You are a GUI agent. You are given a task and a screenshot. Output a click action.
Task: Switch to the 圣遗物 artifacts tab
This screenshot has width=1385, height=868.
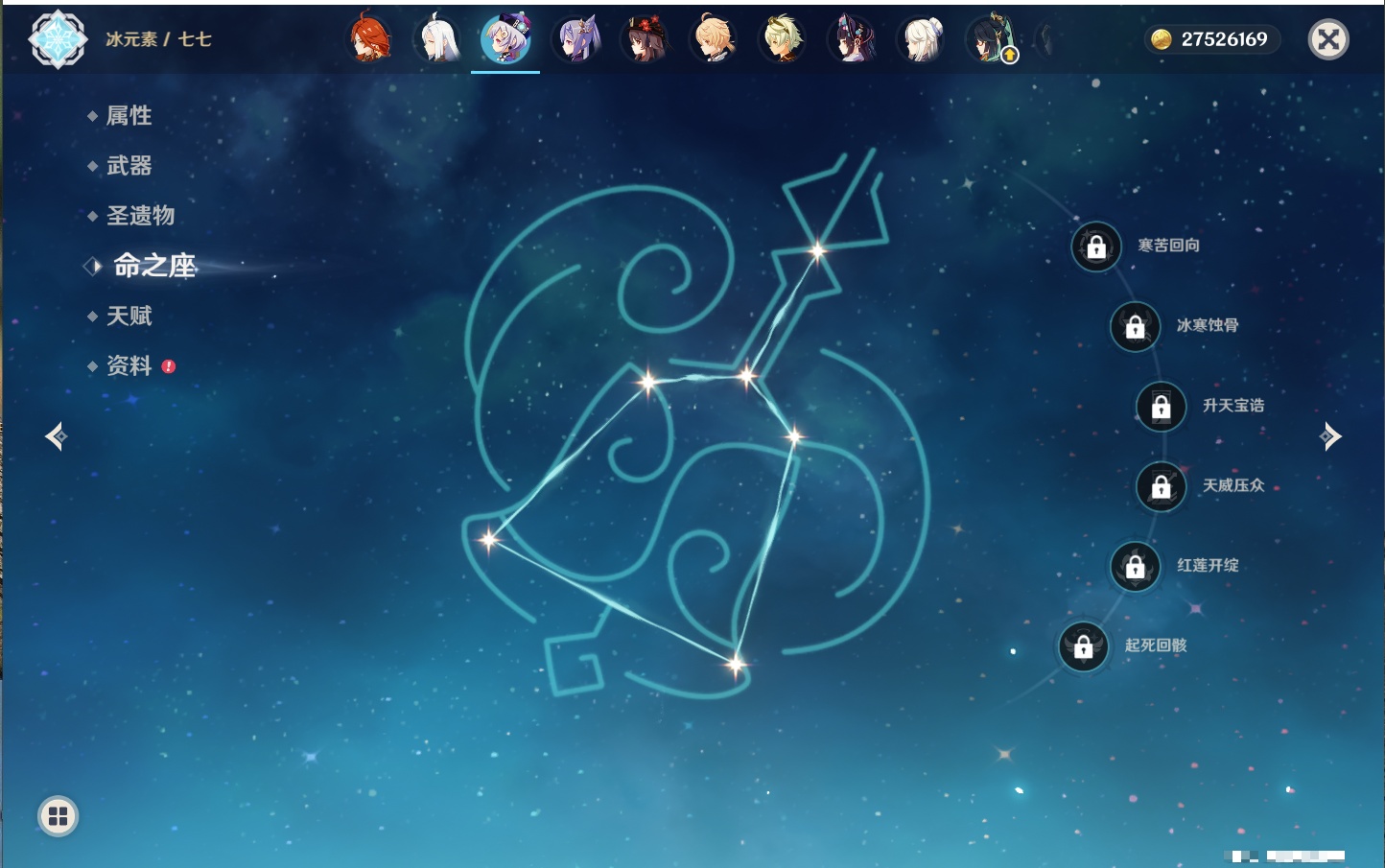140,216
